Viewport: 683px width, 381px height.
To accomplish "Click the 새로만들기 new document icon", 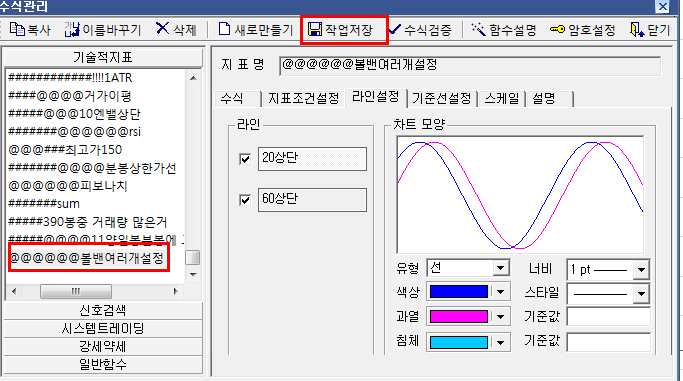I will pos(224,29).
